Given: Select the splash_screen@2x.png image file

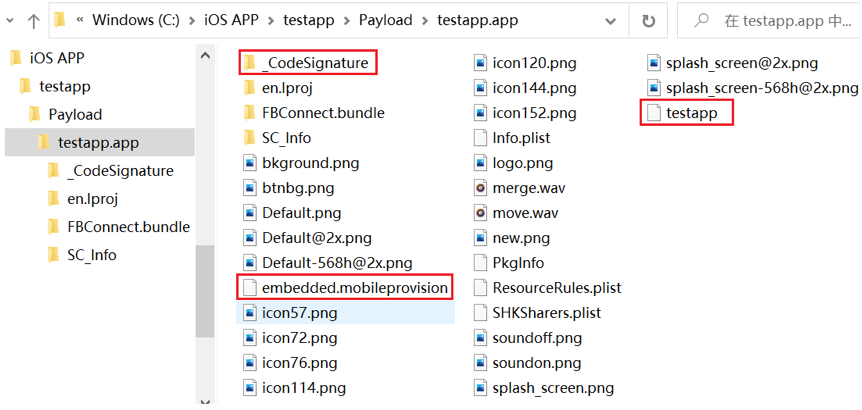Looking at the screenshot, I should point(741,63).
